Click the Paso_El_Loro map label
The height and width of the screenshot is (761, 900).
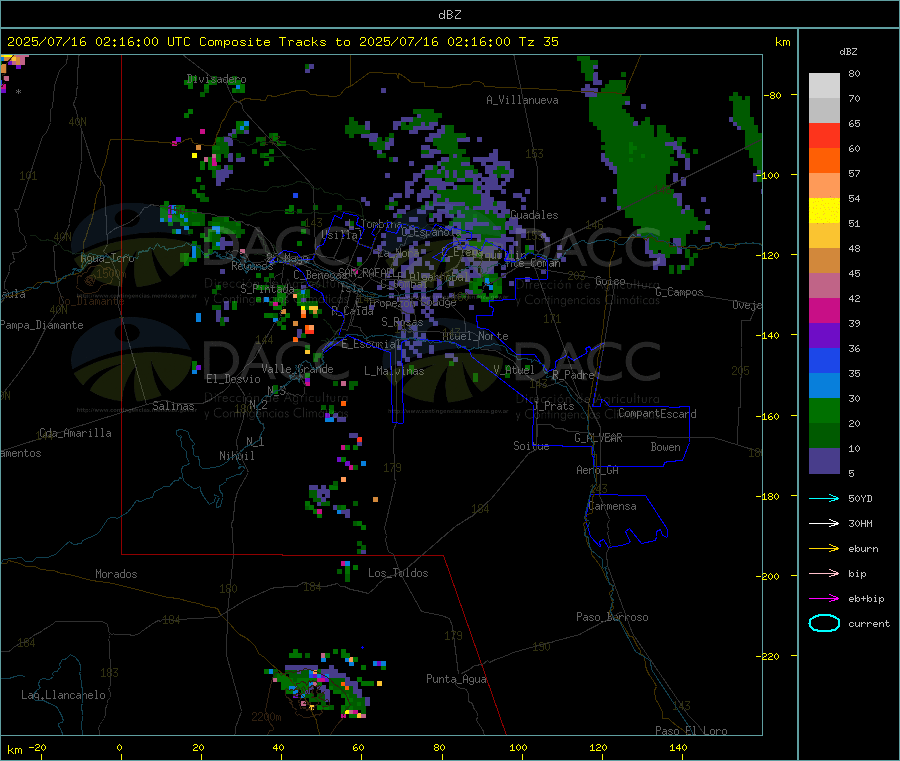pos(691,731)
